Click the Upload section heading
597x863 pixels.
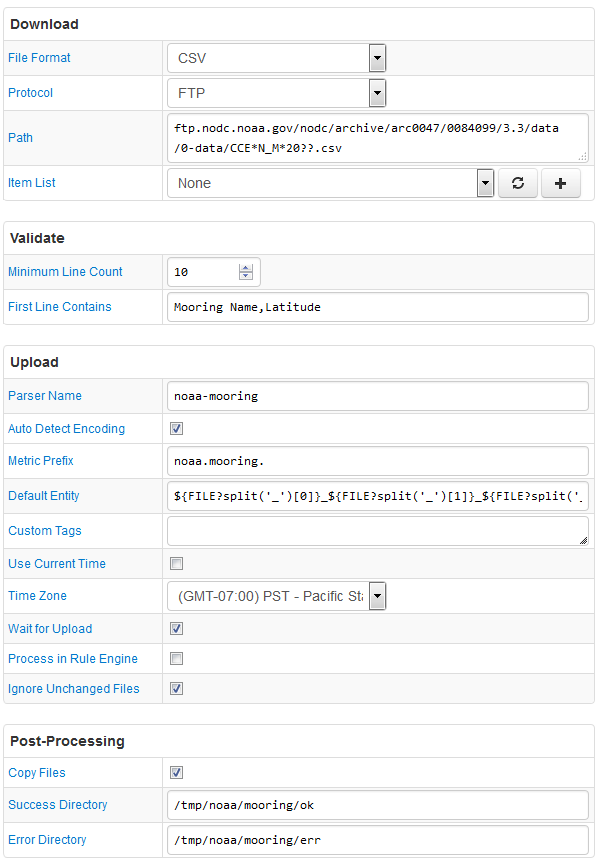click(34, 362)
